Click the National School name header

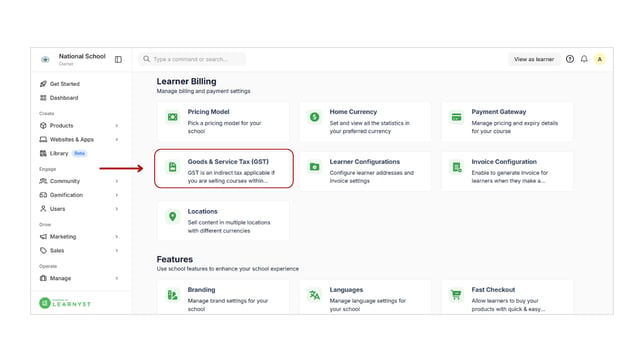[x=82, y=56]
